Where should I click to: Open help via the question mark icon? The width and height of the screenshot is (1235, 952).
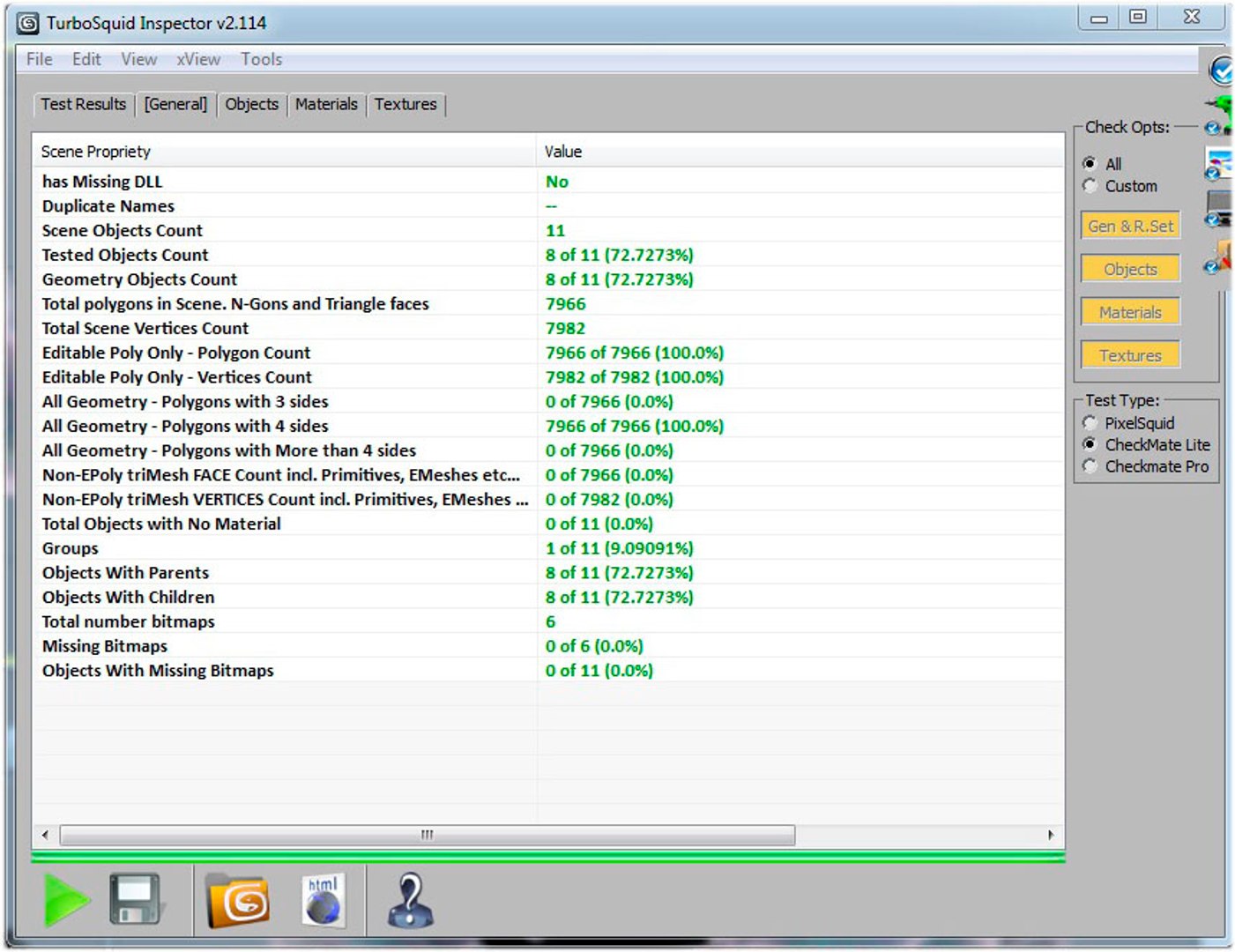(x=411, y=900)
